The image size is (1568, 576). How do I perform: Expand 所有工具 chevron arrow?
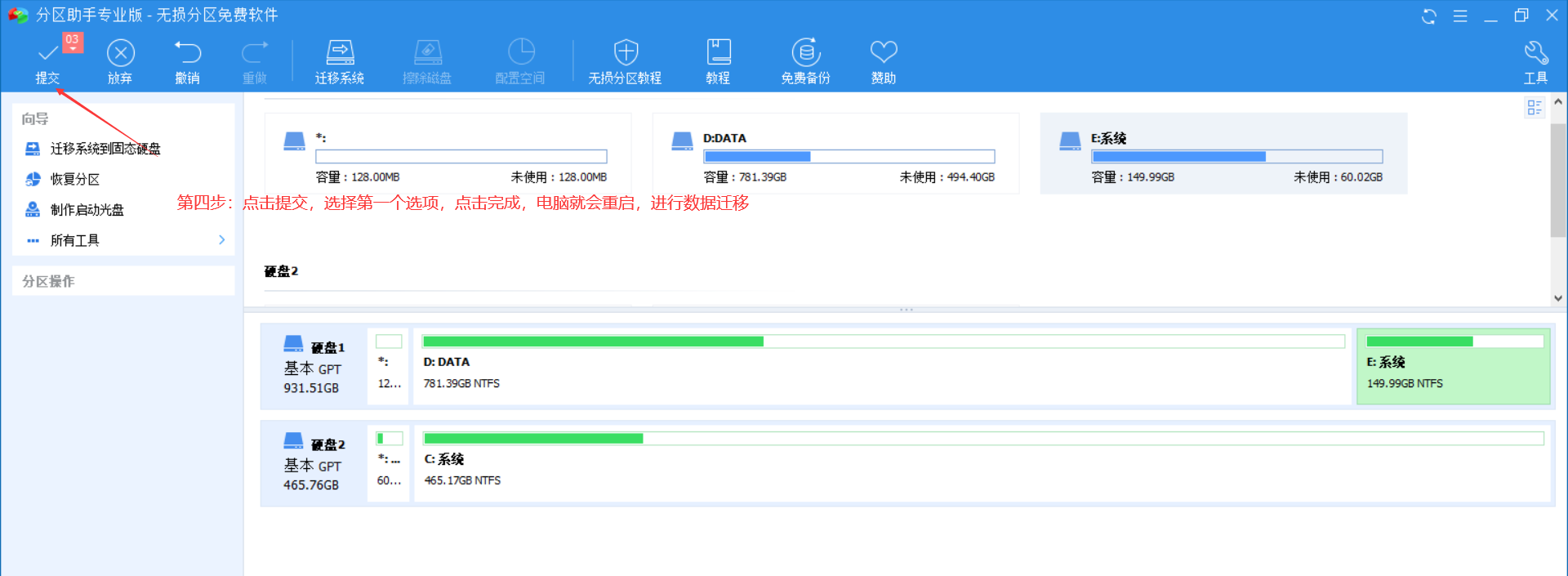(x=221, y=240)
